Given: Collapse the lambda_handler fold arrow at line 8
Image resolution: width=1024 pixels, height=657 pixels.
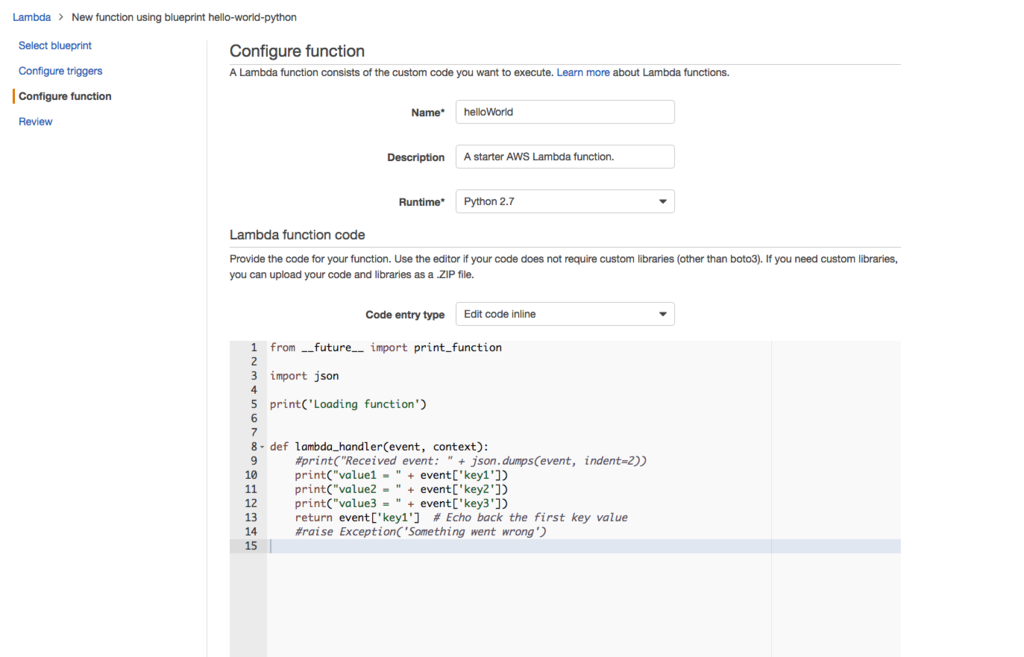Looking at the screenshot, I should [x=263, y=447].
